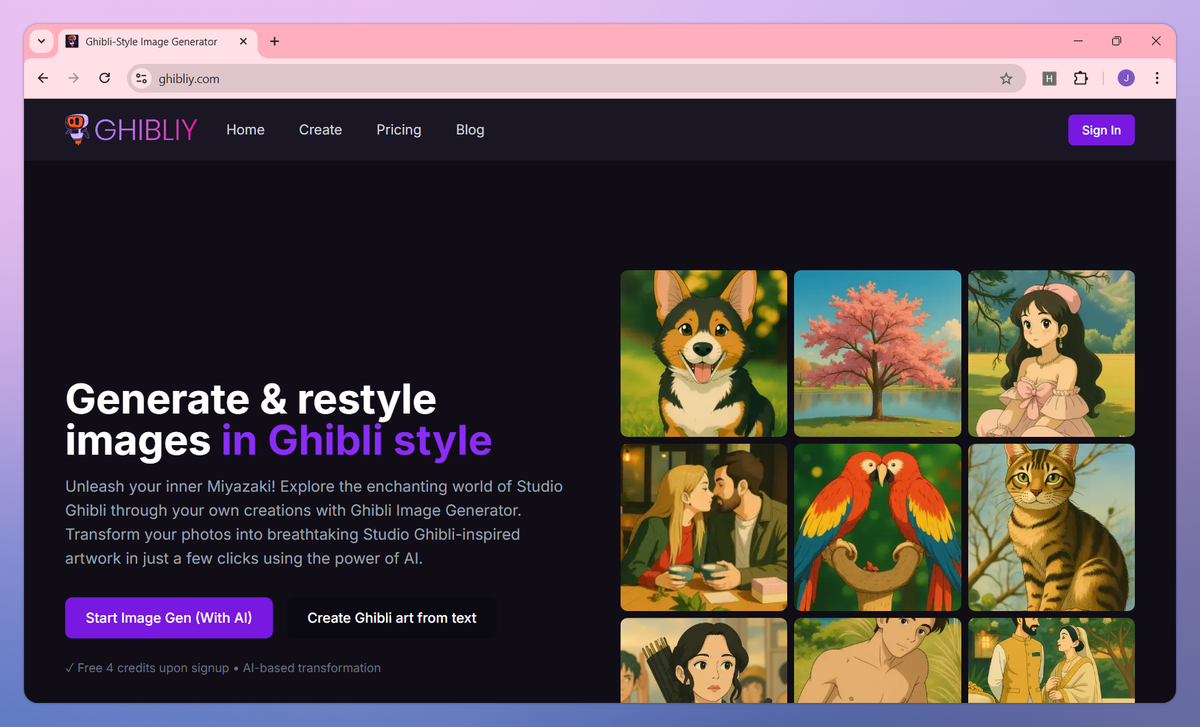Viewport: 1200px width, 727px height.
Task: Open the traditional dress couple thumbnail
Action: point(1051,660)
